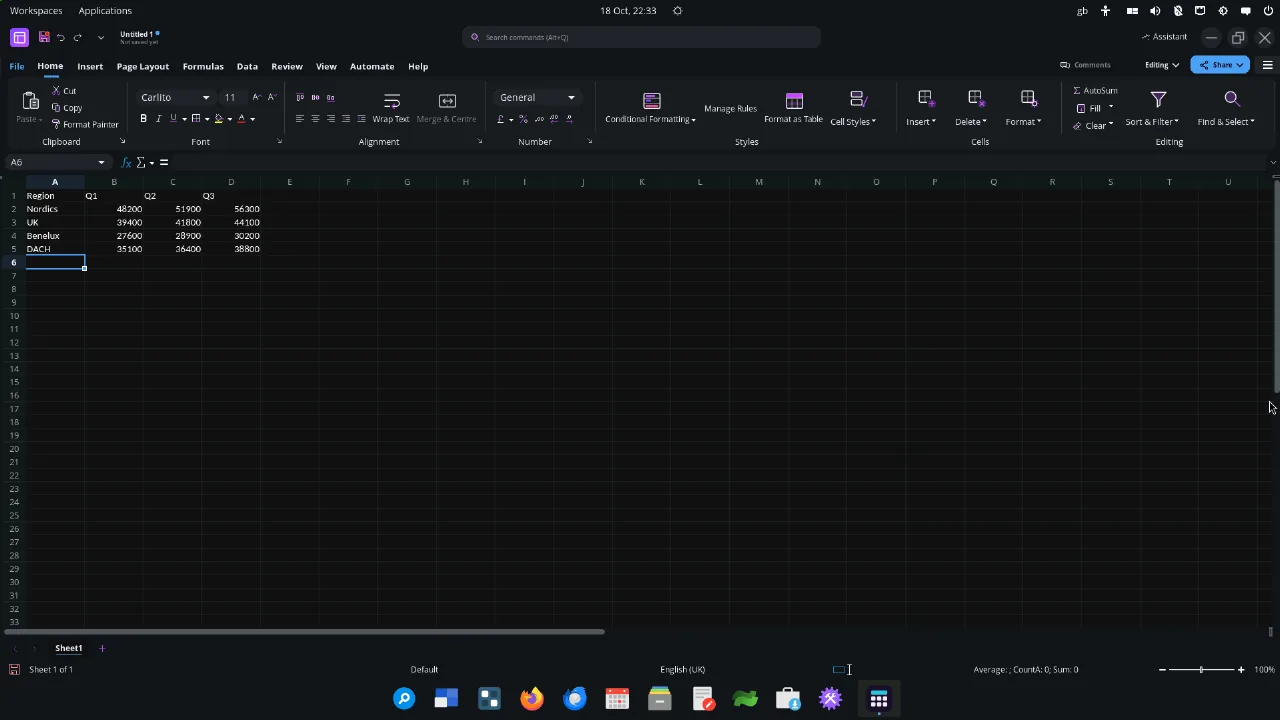1280x720 pixels.
Task: Expand the Cell Styles dropdown
Action: coord(853,108)
